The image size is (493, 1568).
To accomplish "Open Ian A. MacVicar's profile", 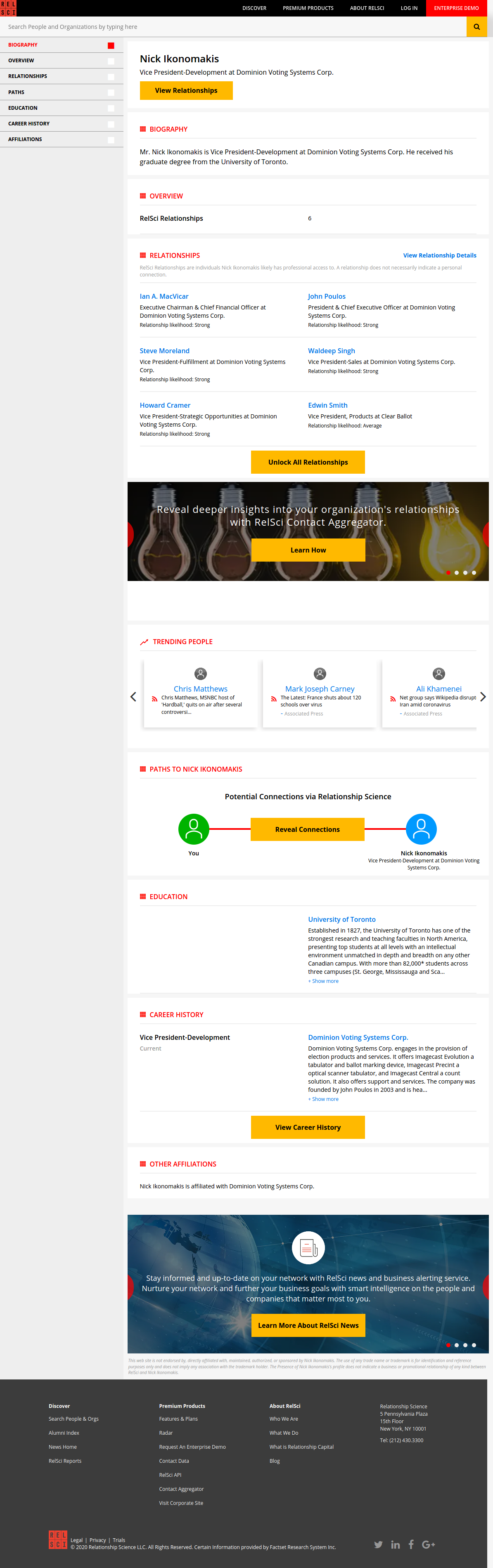I will coord(164,296).
